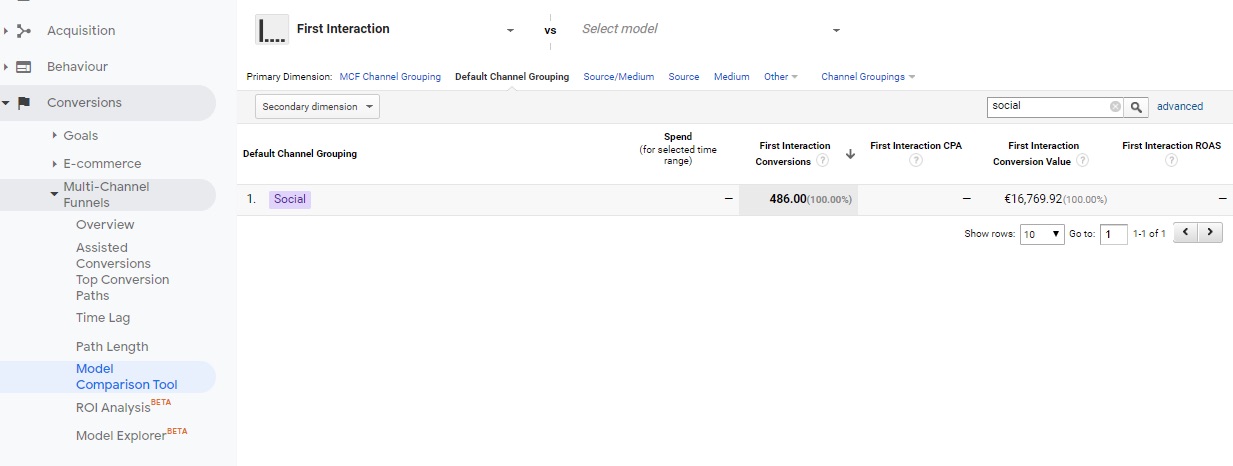Click the descending sort arrow on Conversions column
This screenshot has width=1233, height=466.
[x=850, y=154]
